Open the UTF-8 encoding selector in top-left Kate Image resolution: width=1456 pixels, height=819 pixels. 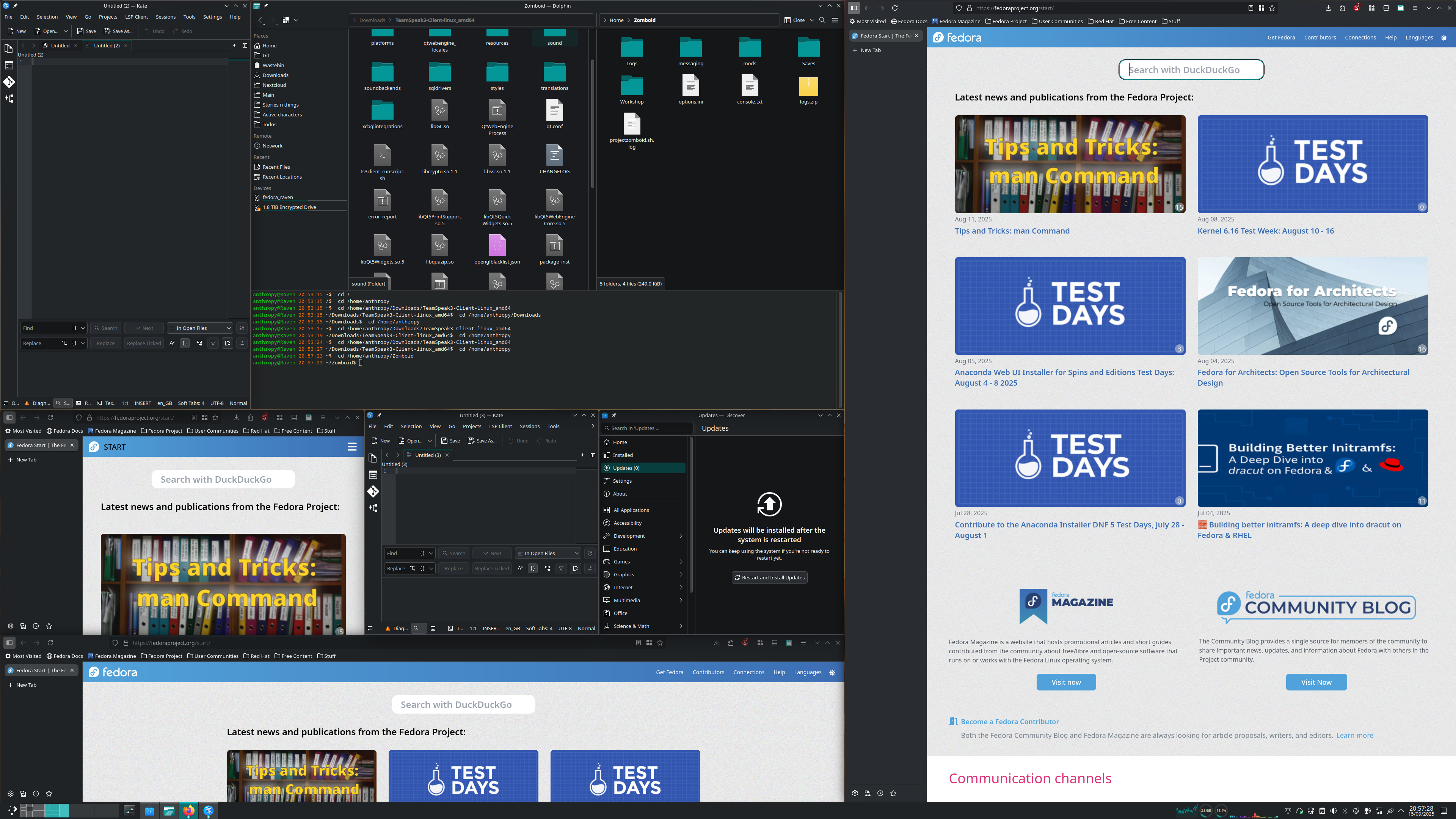click(x=217, y=403)
